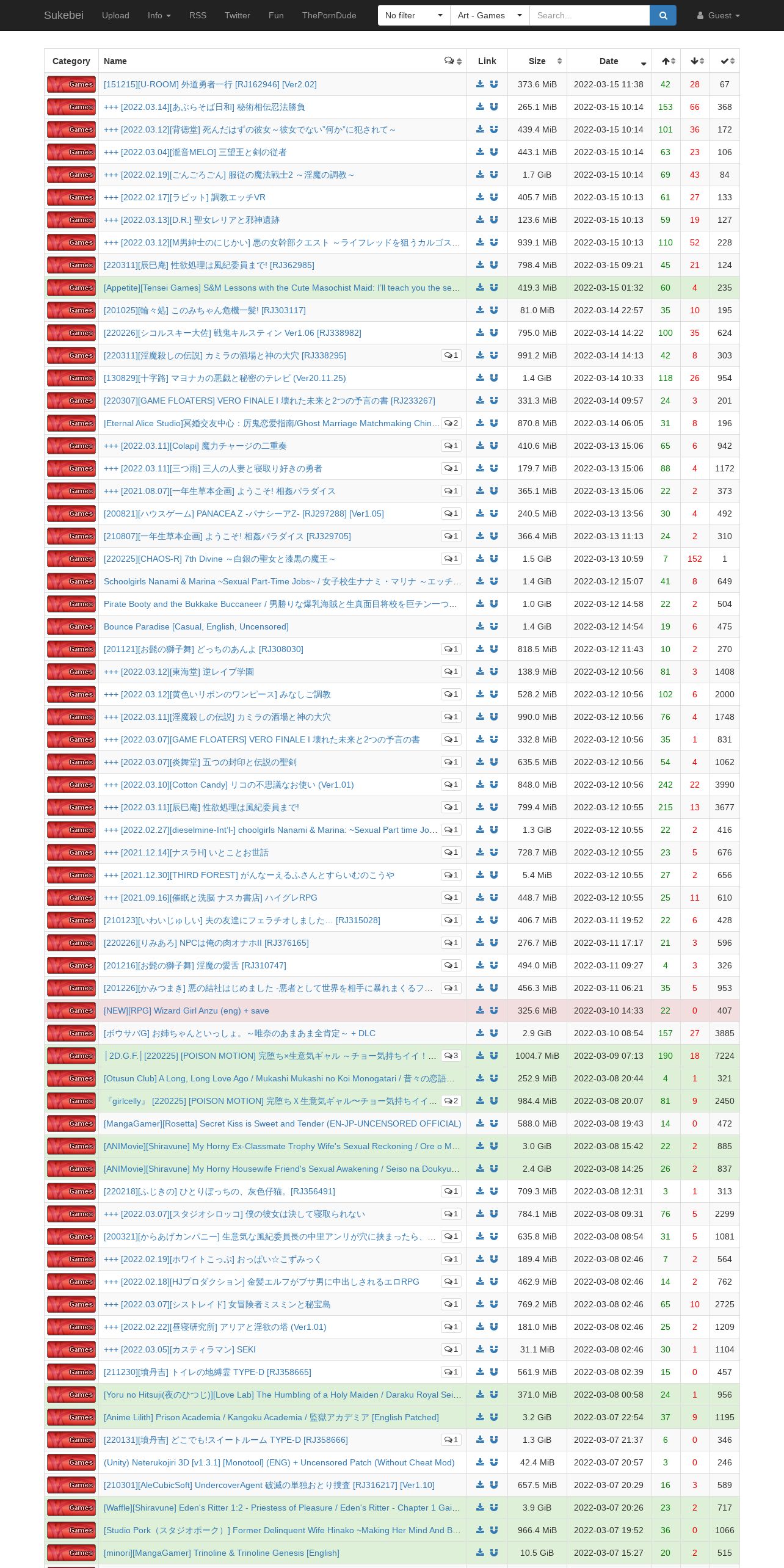
Task: Open the Twitter link in navbar
Action: pyautogui.click(x=238, y=15)
